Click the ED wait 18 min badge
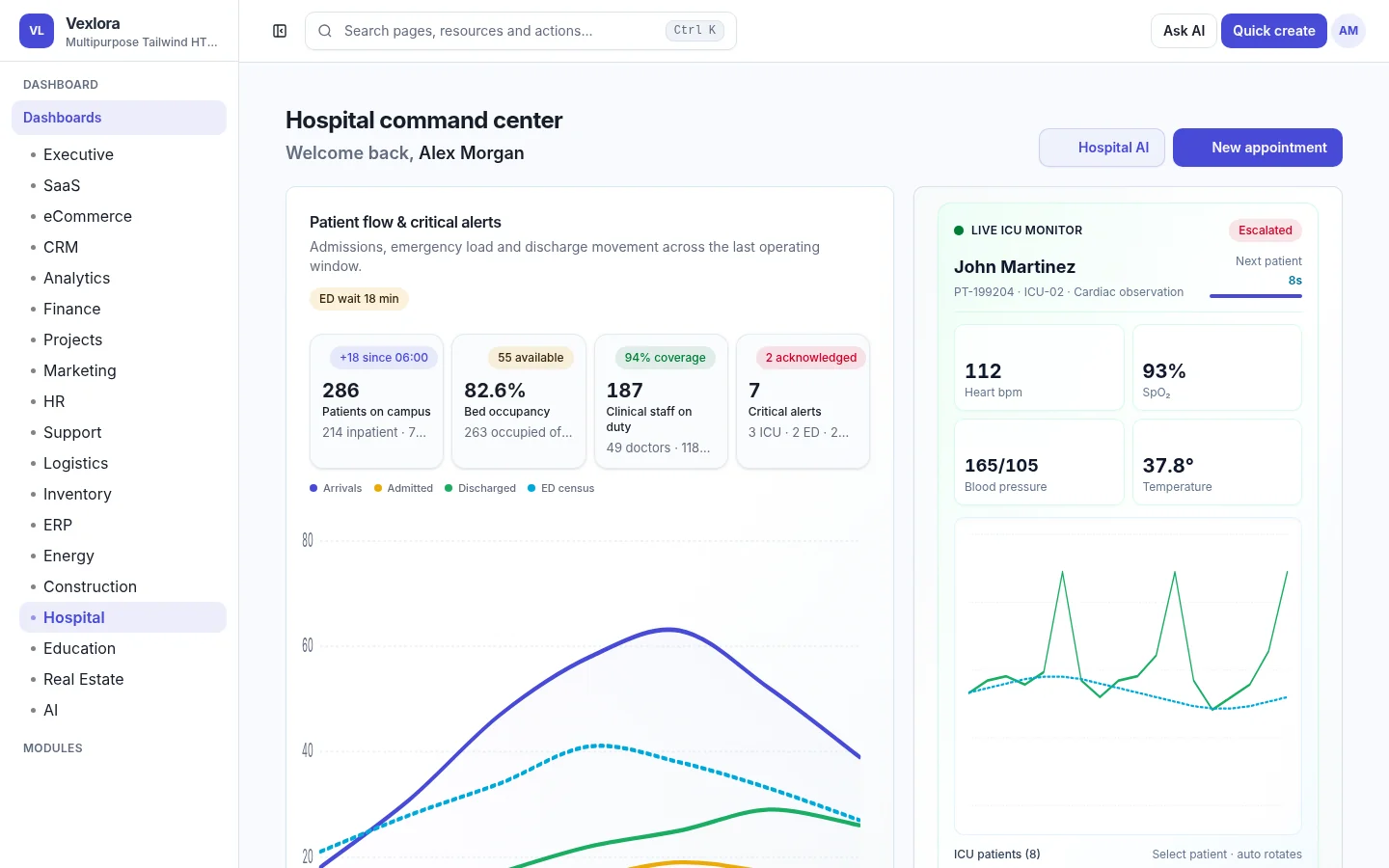The width and height of the screenshot is (1389, 868). (x=359, y=299)
